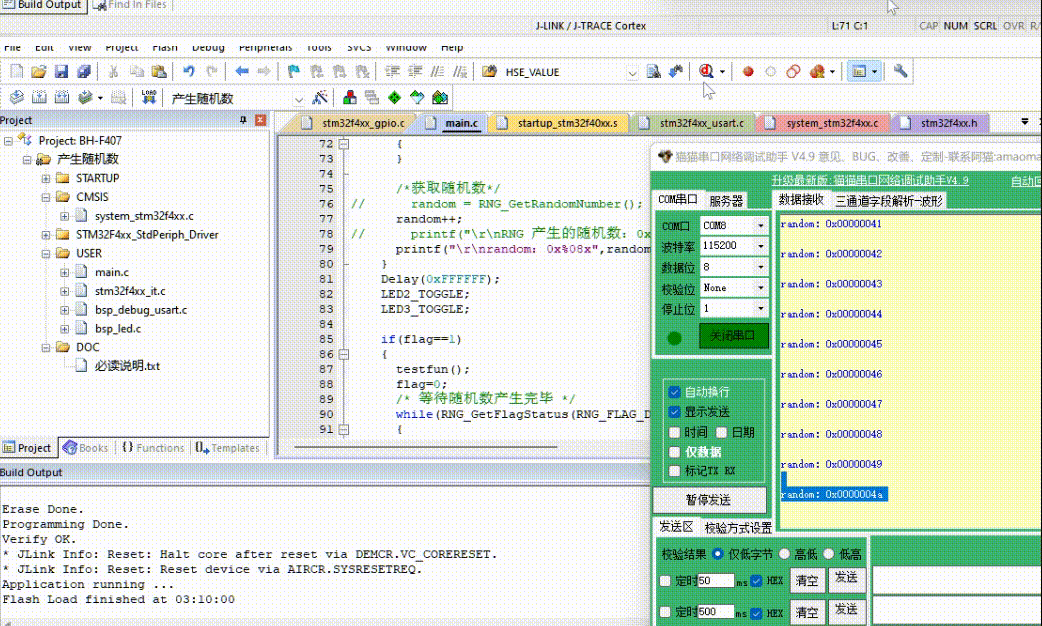Open the target dropdown showing 产生随机数
1042x626 pixels.
click(299, 99)
